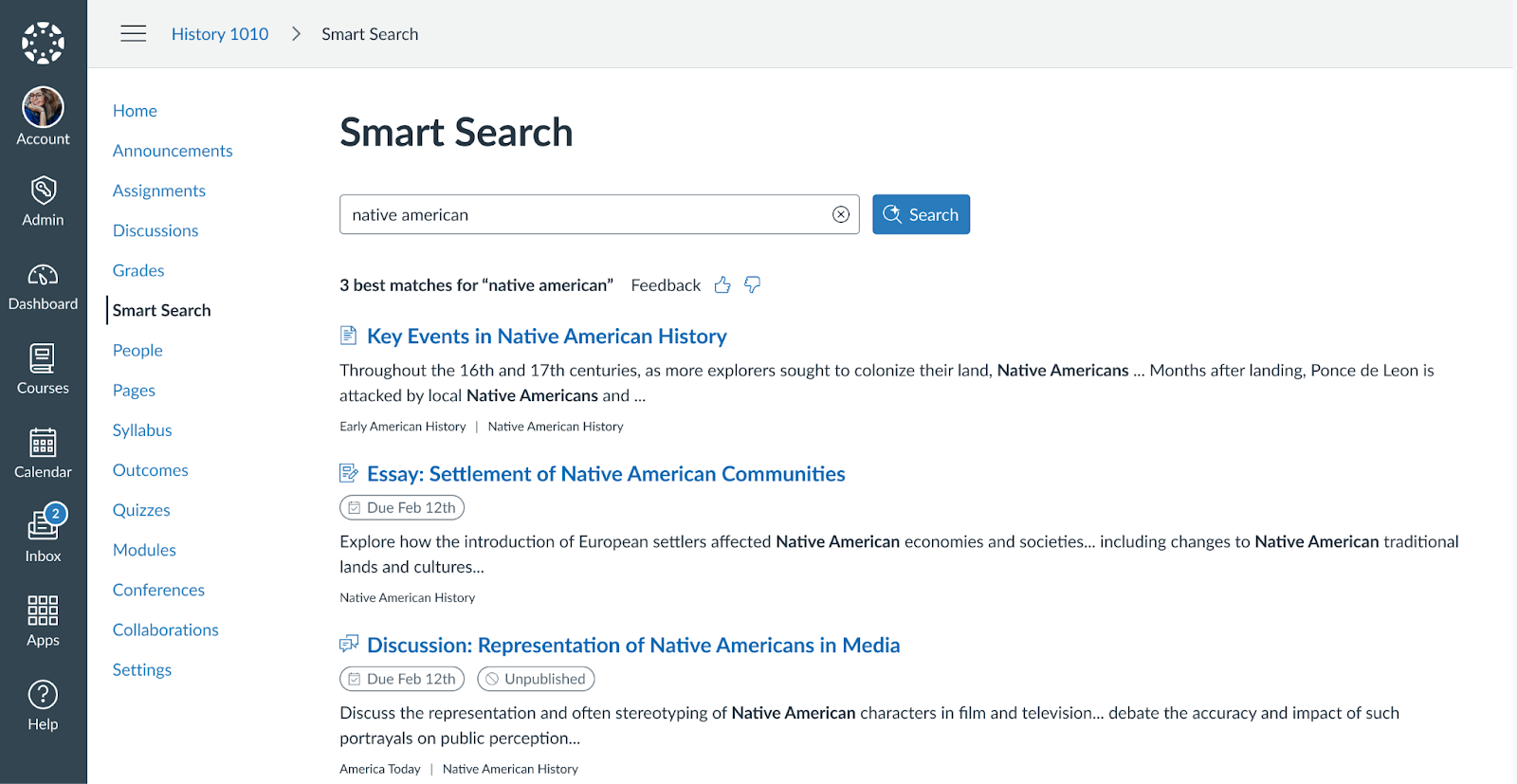Screen dimensions: 1517x784
Task: Open Inbox with 2 unread badge
Action: tap(43, 534)
